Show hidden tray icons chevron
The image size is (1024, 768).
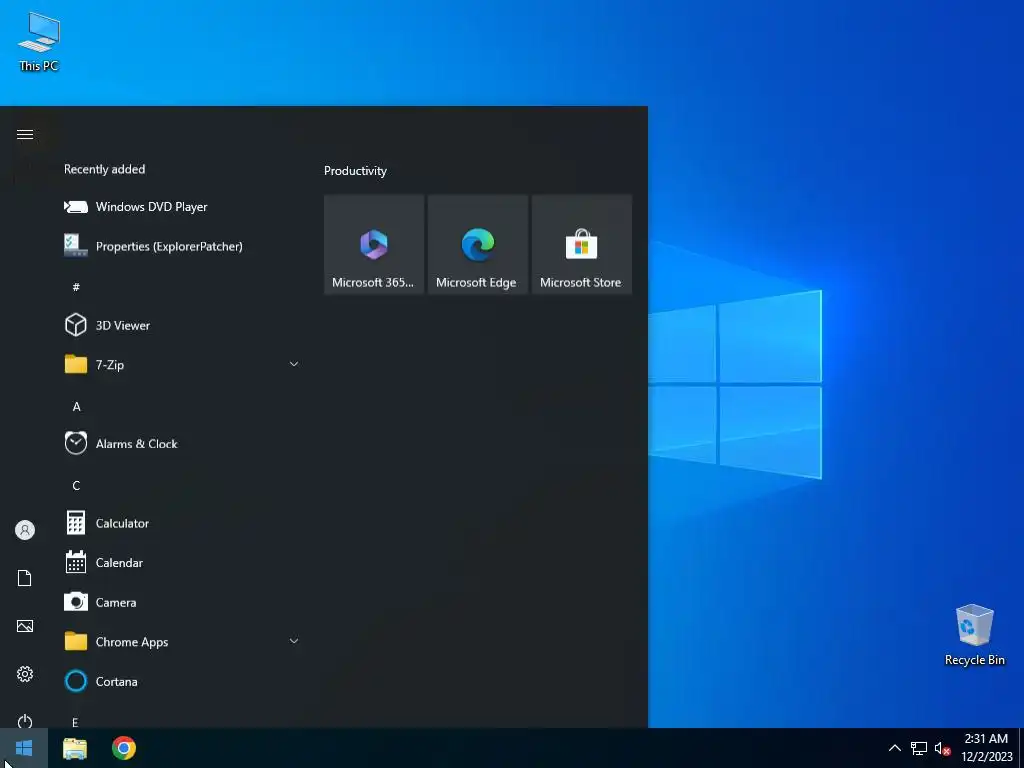pos(895,748)
